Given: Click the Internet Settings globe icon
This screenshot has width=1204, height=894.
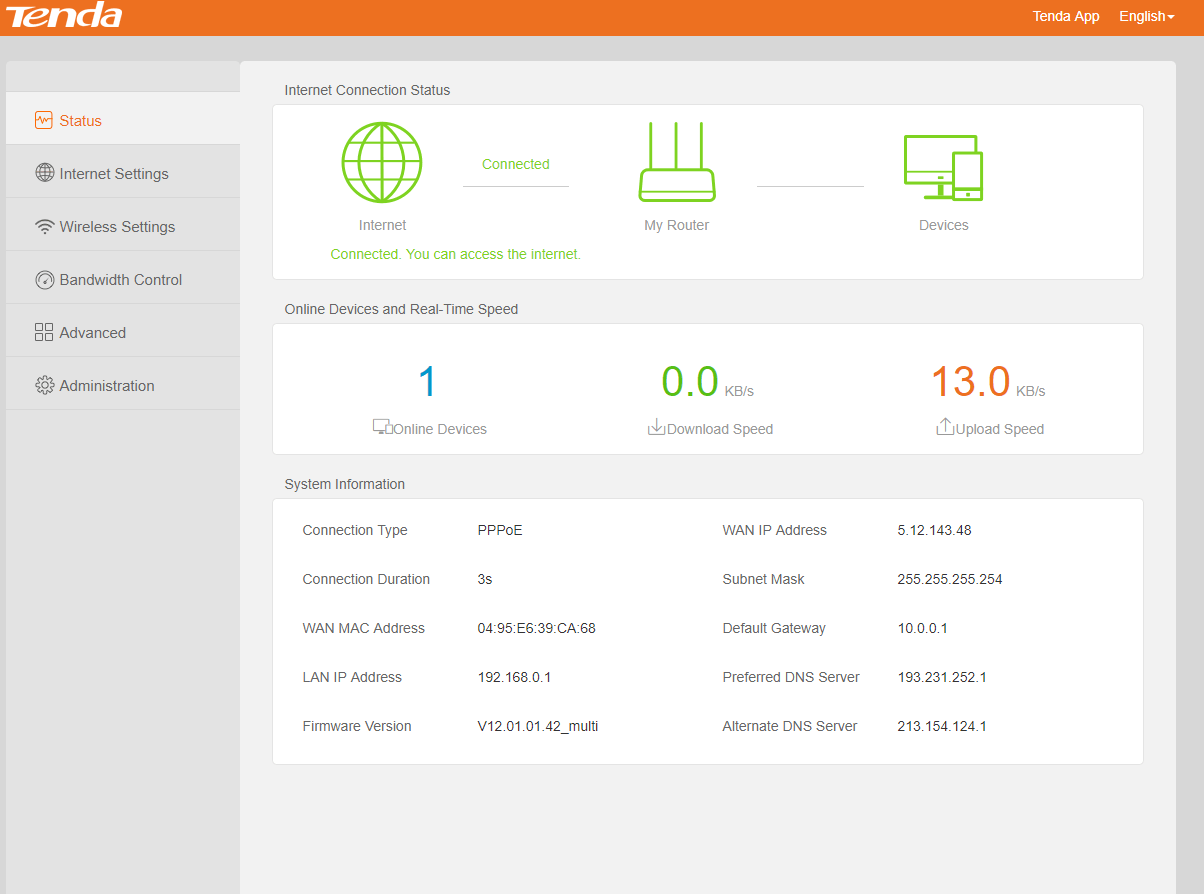Looking at the screenshot, I should [x=44, y=173].
